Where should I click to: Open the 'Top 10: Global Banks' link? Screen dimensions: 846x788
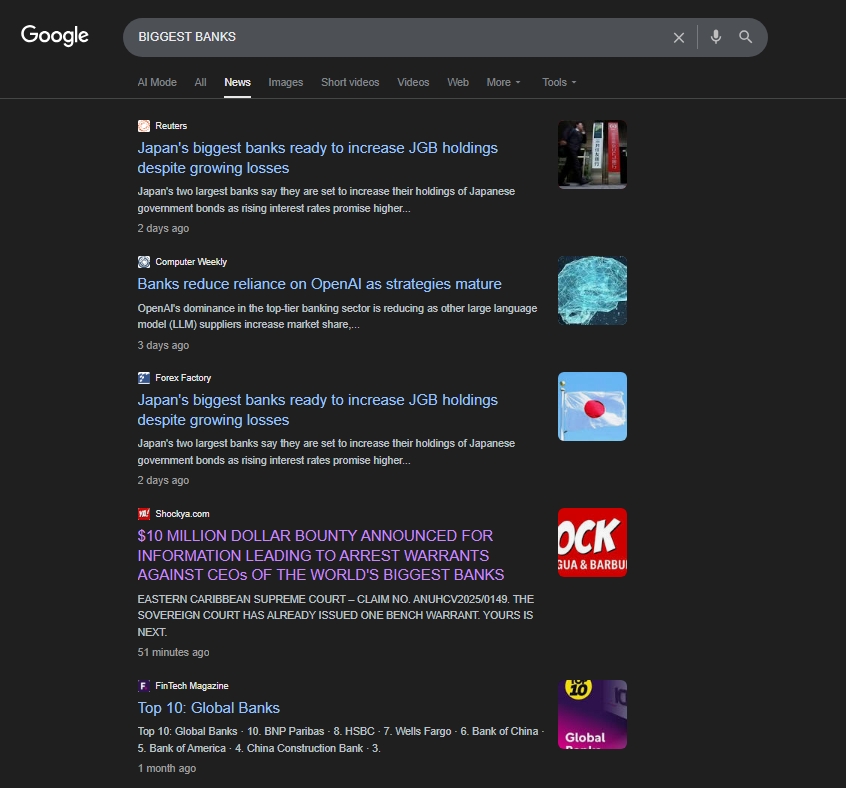(208, 708)
